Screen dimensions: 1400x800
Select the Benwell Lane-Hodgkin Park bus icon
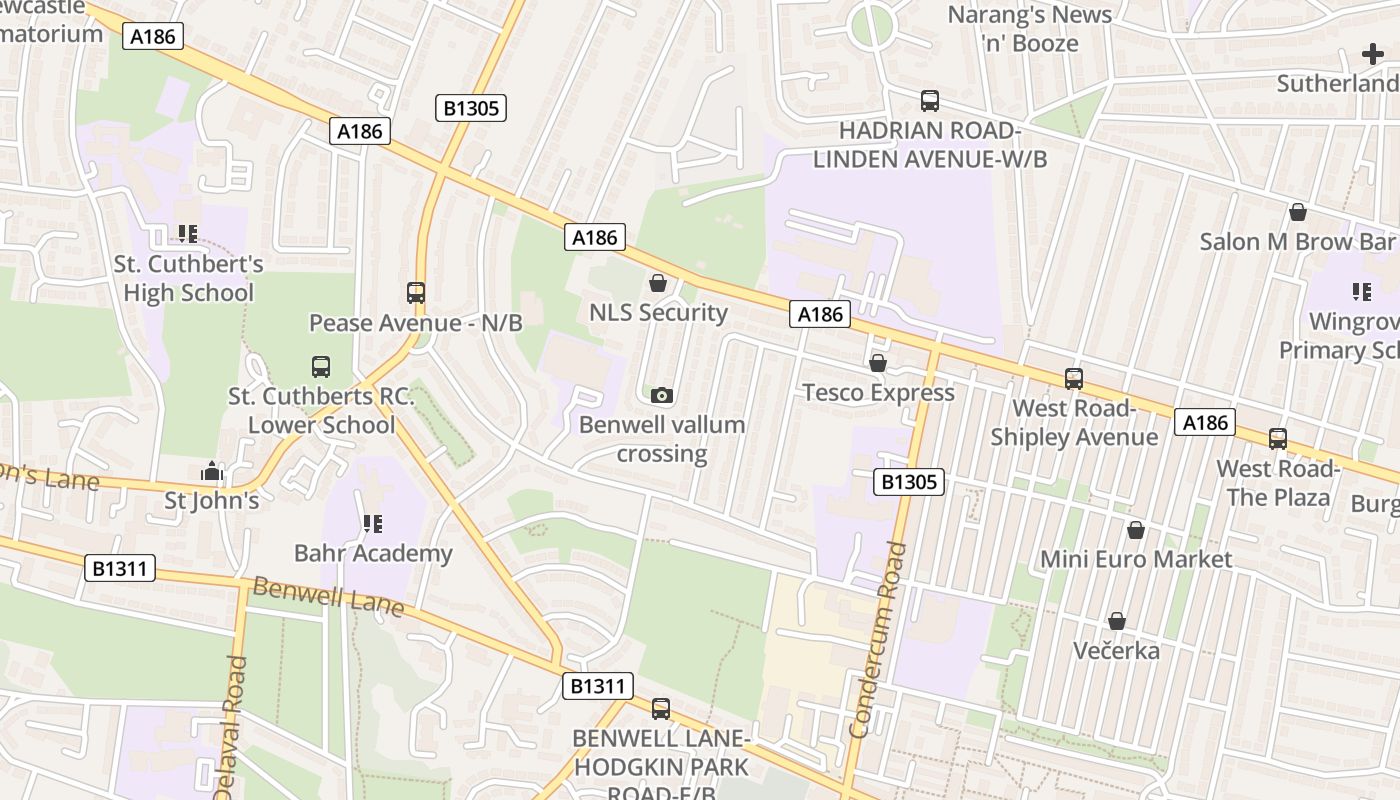coord(661,709)
